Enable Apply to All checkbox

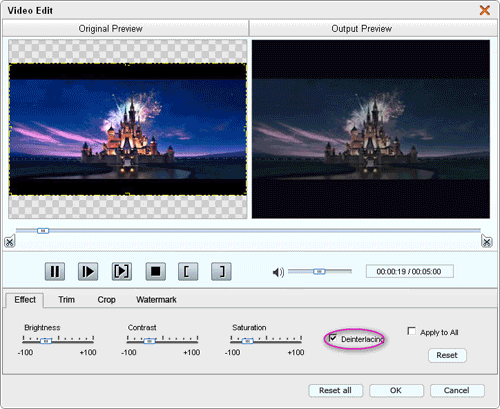click(x=412, y=331)
